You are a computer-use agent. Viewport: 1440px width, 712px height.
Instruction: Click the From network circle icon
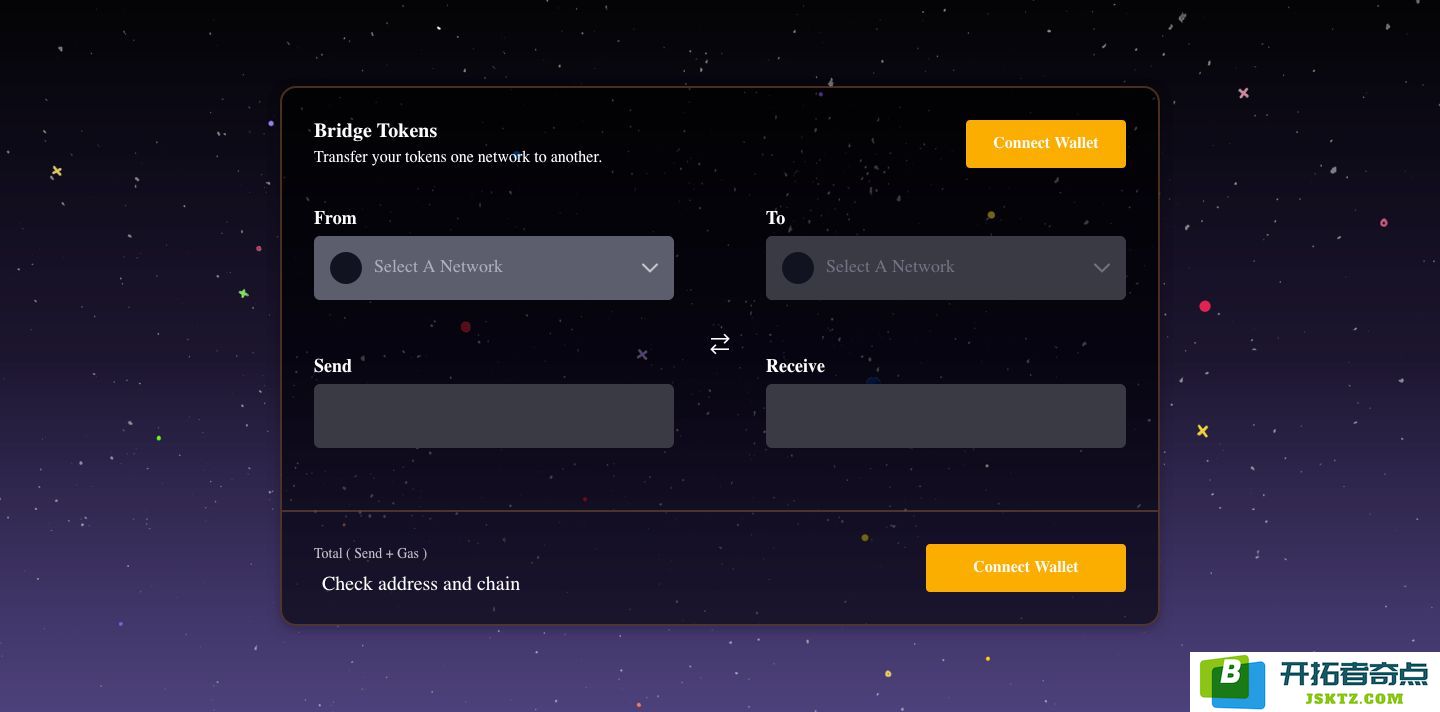[346, 268]
